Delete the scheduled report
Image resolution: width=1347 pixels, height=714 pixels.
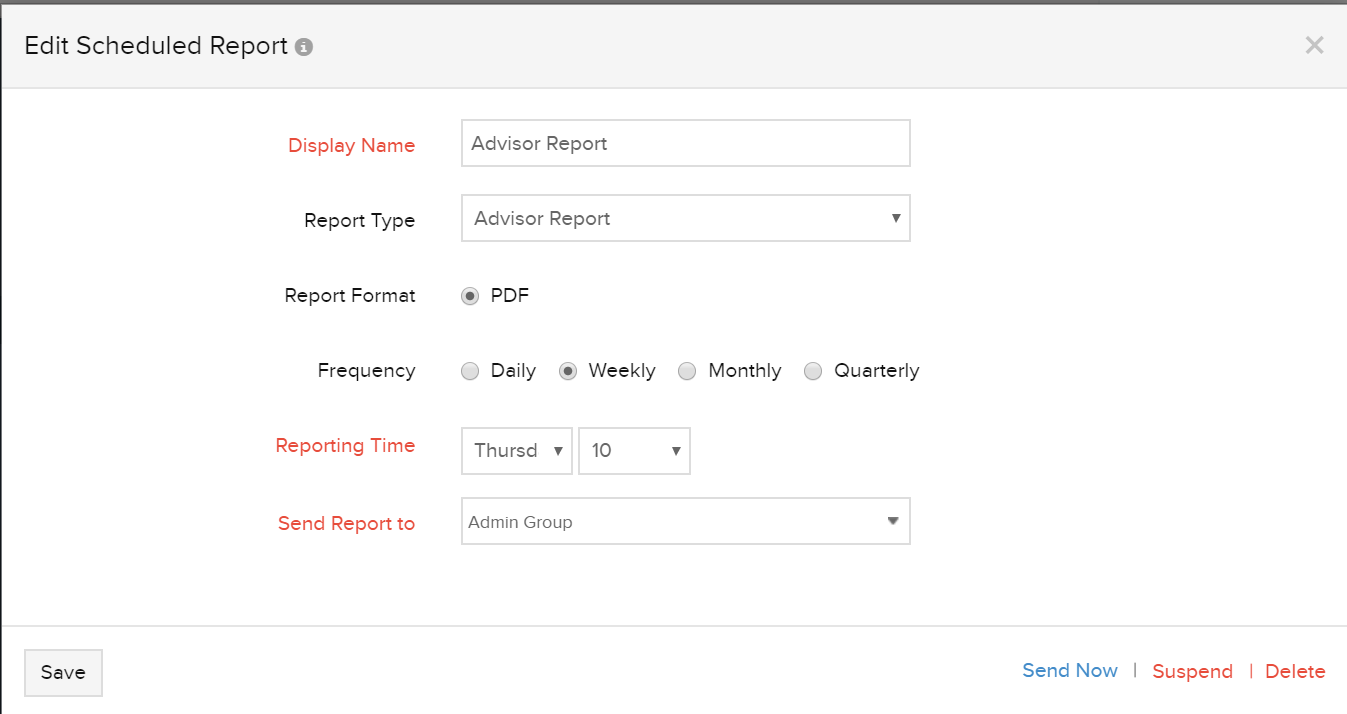point(1295,672)
